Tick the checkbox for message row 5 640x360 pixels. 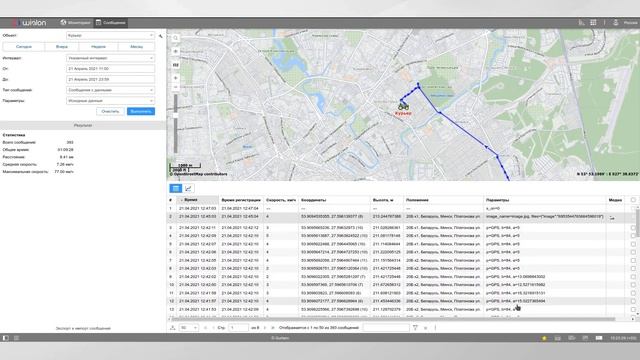coord(633,244)
